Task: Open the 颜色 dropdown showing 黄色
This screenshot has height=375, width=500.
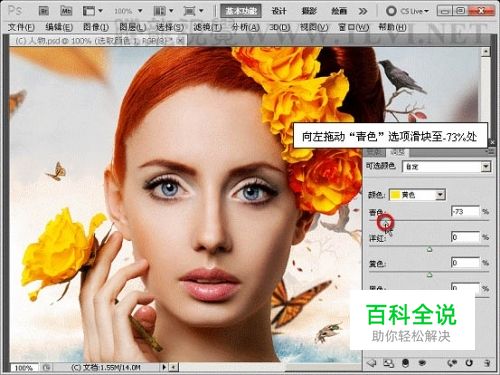Action: coord(417,195)
